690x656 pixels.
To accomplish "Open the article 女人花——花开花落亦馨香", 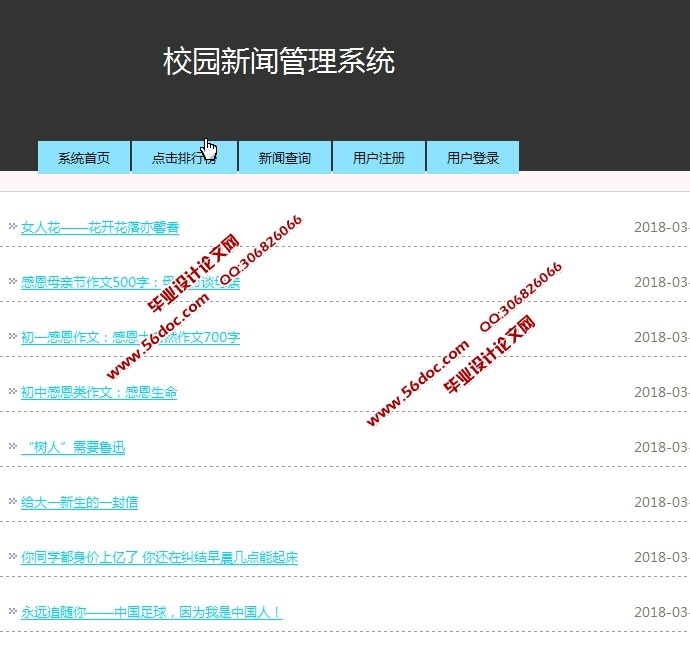I will point(100,228).
